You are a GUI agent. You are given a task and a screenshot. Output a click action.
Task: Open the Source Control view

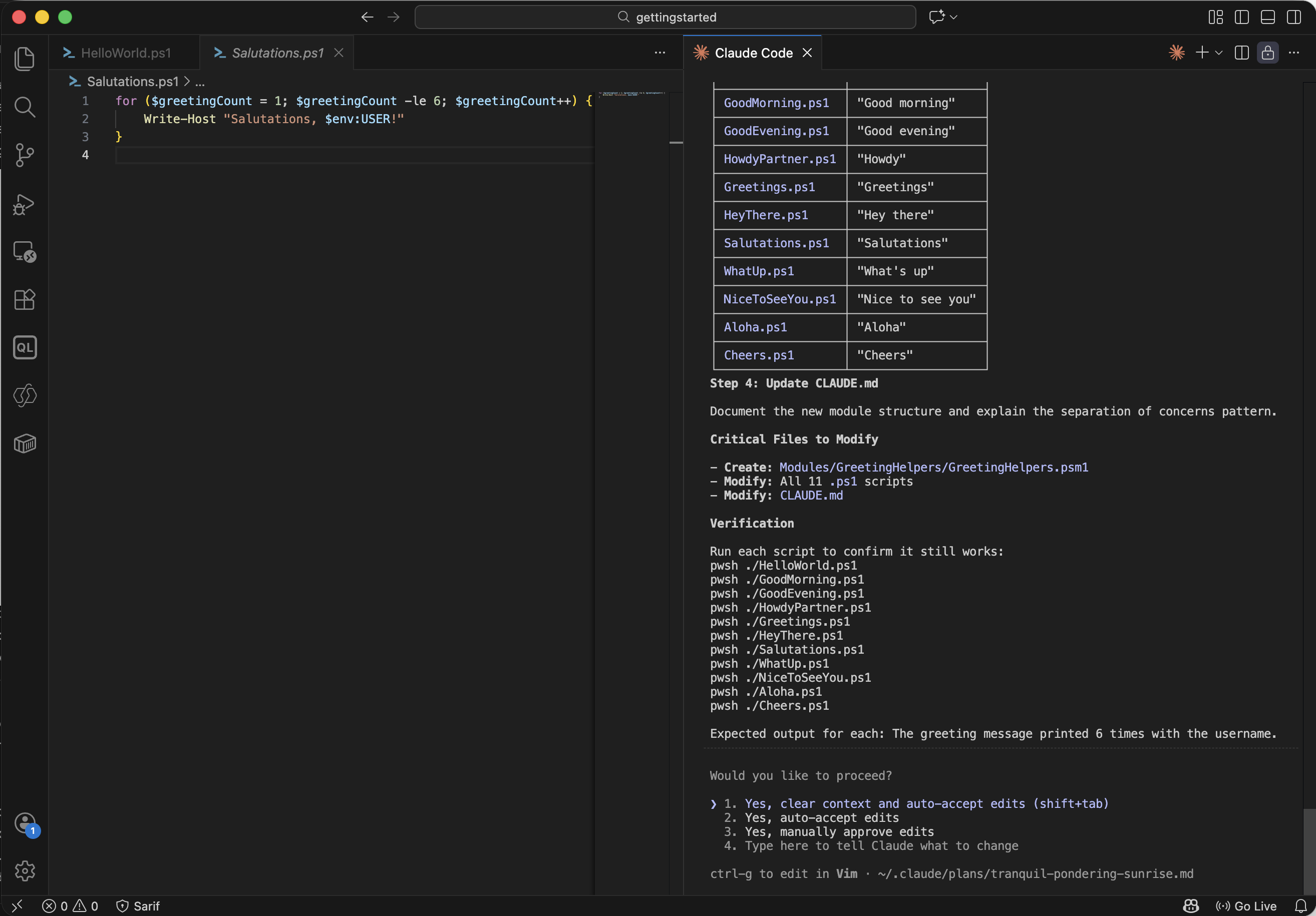point(25,155)
